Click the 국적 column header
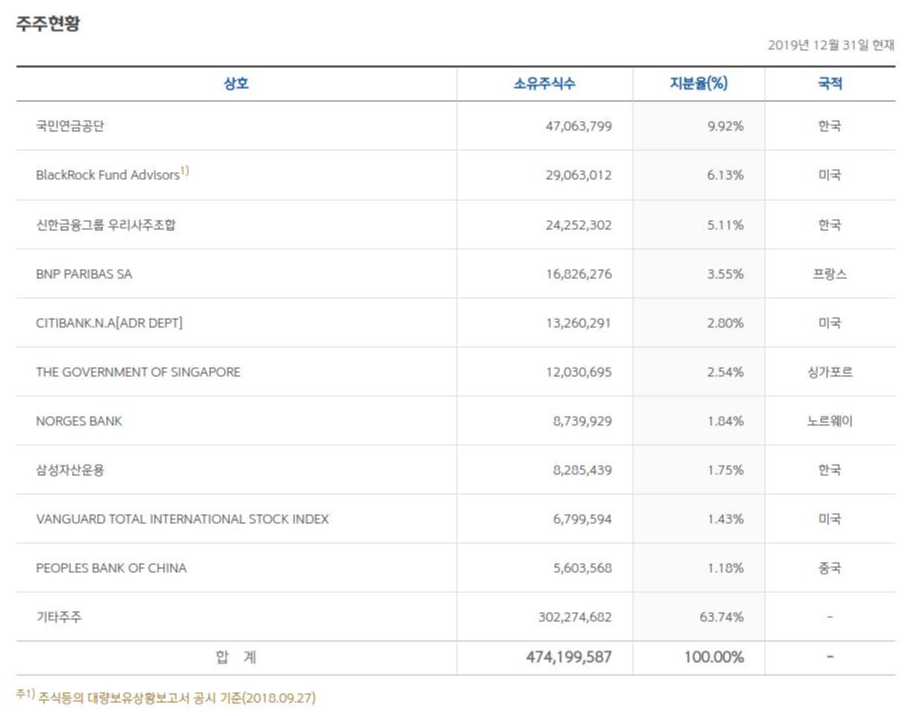Screen dimensions: 915x716 tap(830, 83)
